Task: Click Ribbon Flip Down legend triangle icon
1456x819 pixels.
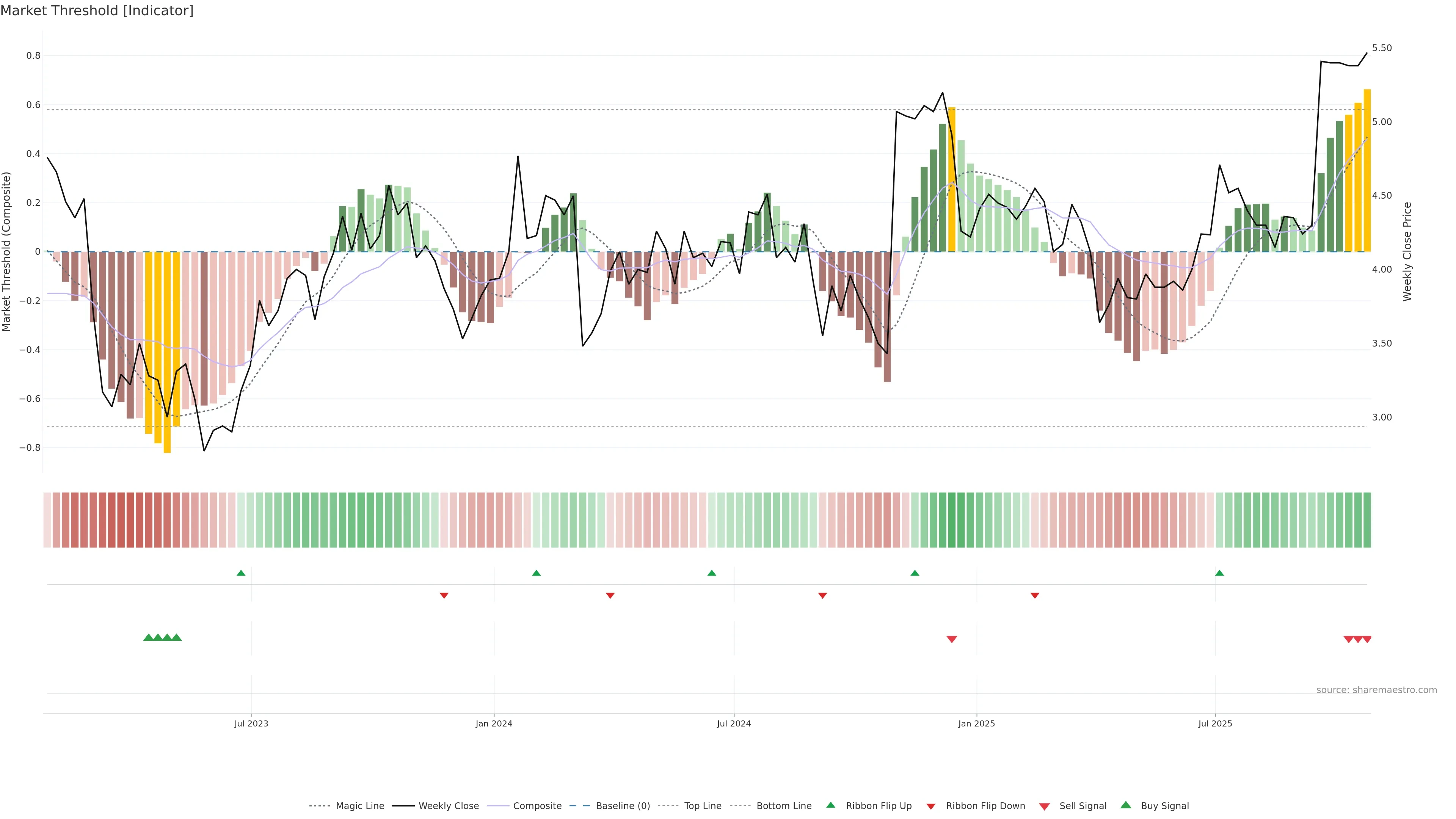Action: pos(930,806)
